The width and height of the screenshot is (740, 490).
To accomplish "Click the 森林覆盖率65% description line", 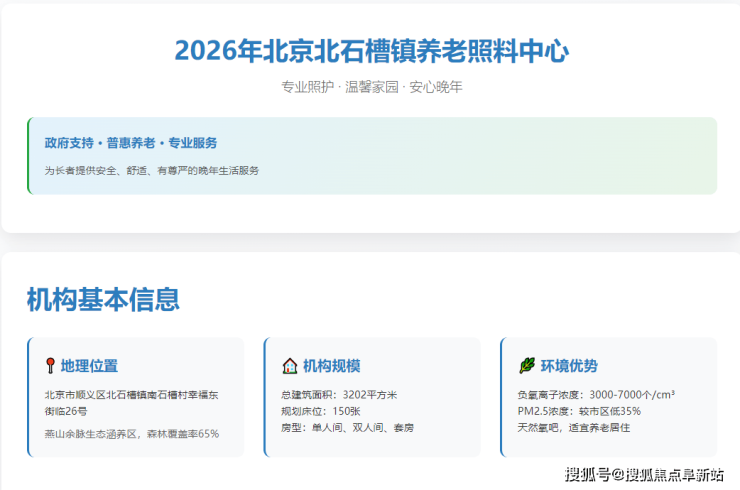I will point(131,433).
